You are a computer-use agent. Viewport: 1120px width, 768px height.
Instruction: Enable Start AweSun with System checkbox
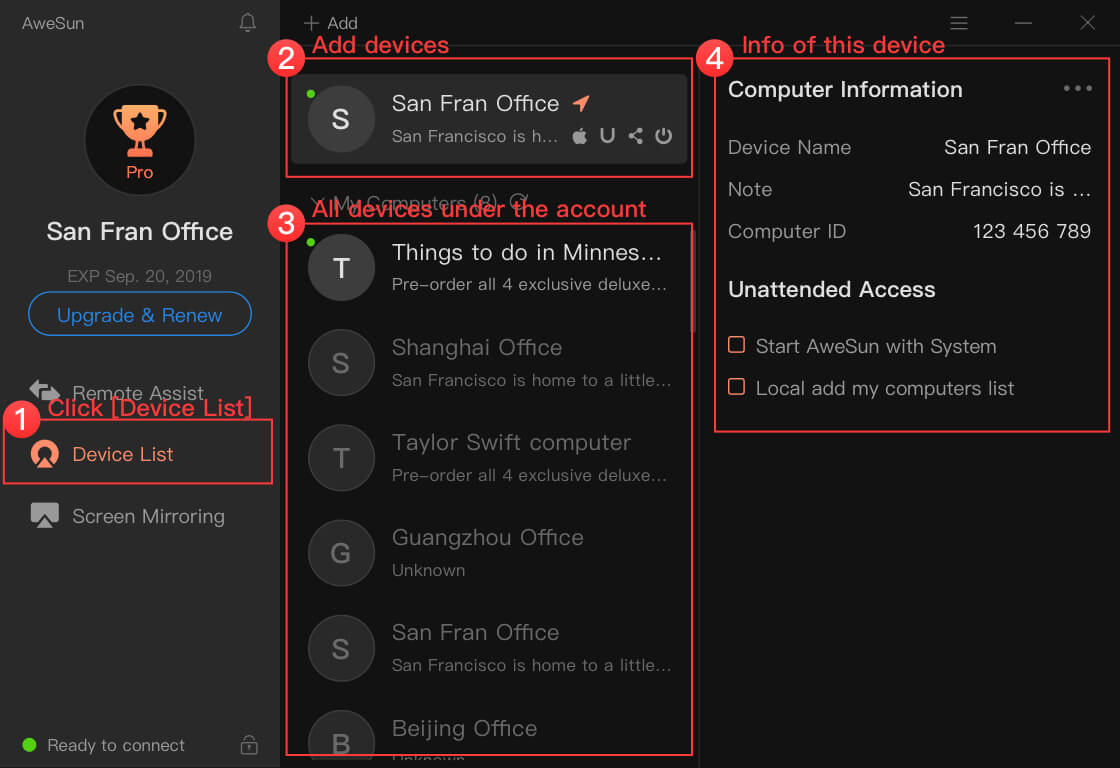coord(737,345)
